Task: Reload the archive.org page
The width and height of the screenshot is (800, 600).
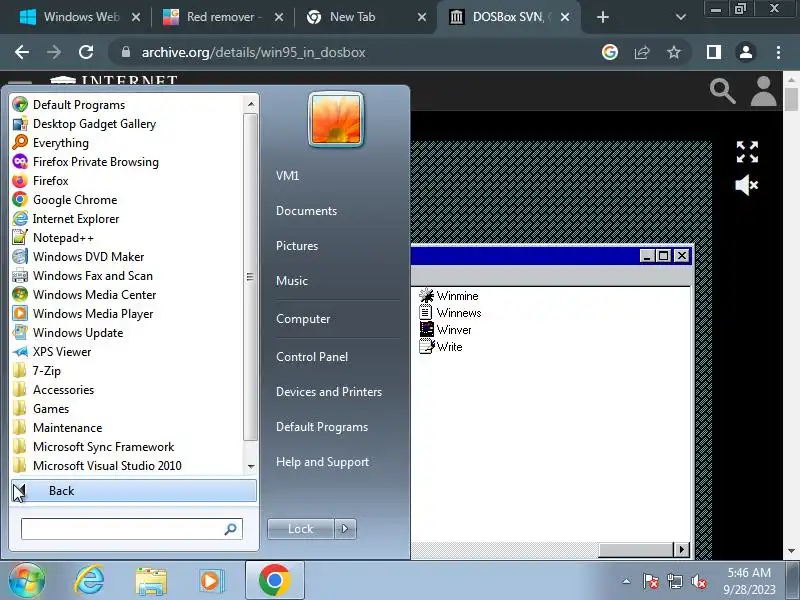Action: tap(86, 52)
